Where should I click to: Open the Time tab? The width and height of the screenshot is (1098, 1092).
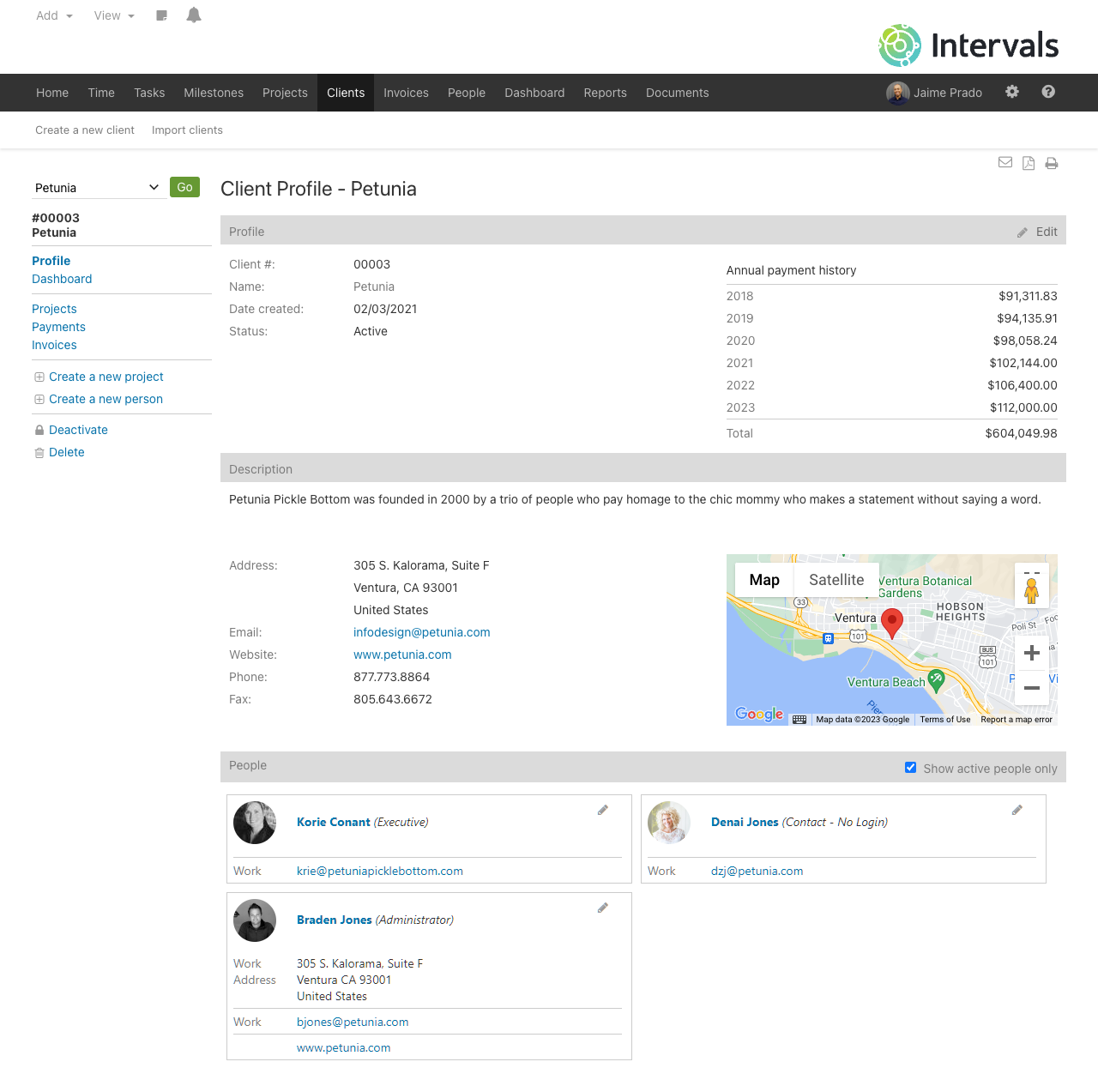[101, 93]
